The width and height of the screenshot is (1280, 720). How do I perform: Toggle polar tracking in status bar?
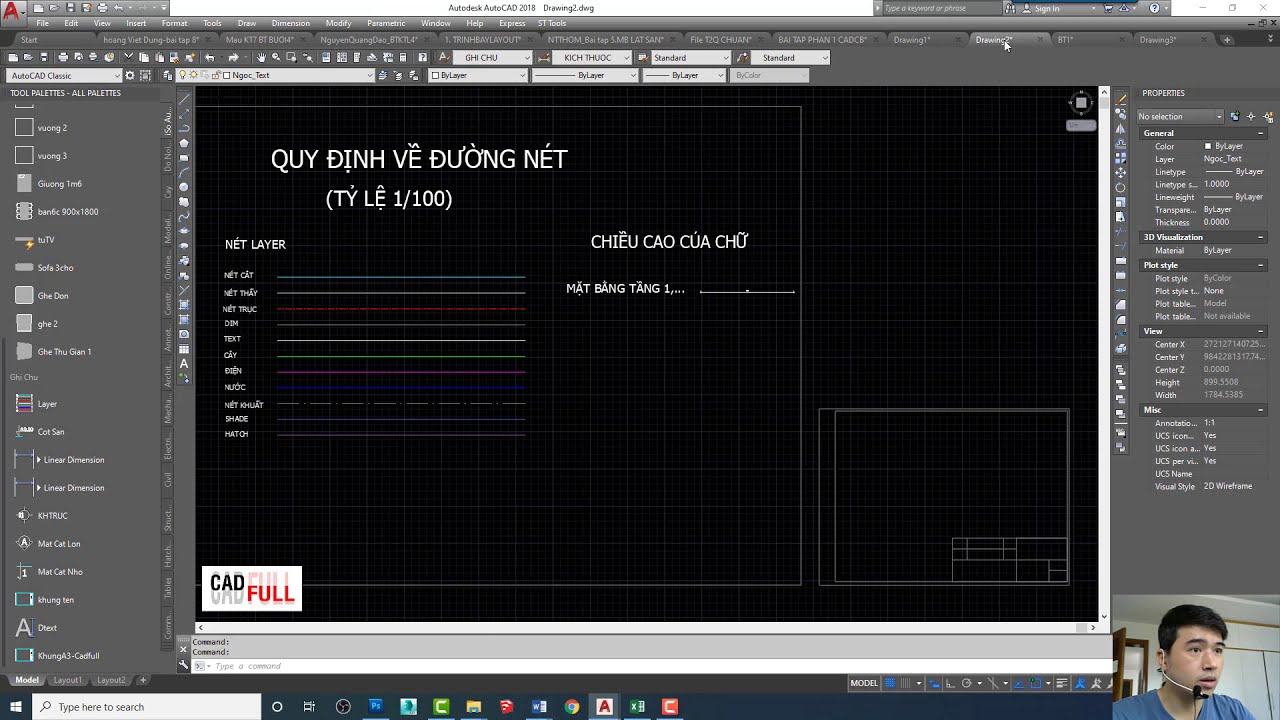coord(967,683)
